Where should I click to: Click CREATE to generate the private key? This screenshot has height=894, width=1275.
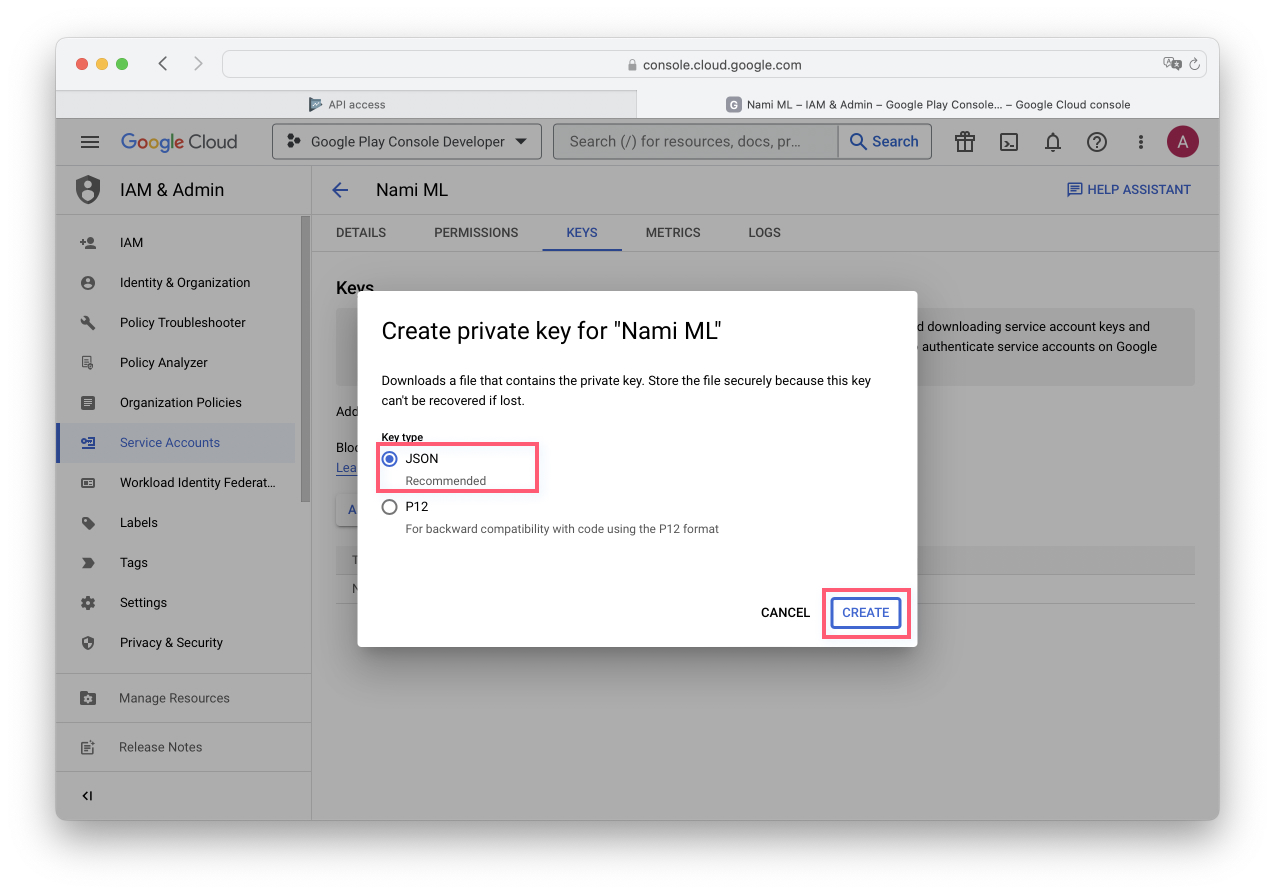(866, 613)
